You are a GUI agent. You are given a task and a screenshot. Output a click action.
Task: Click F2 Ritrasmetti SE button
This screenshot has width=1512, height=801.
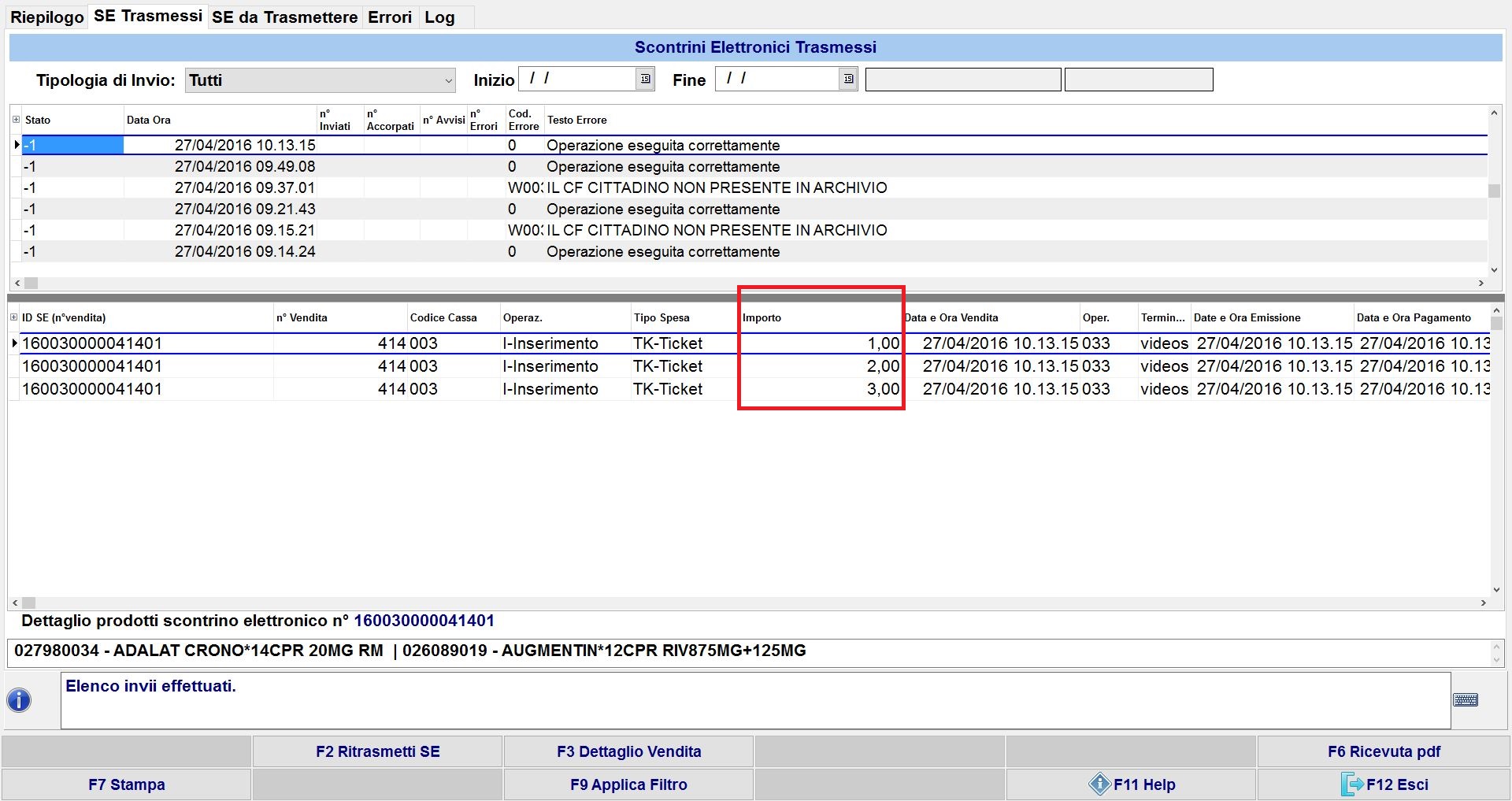tap(377, 751)
